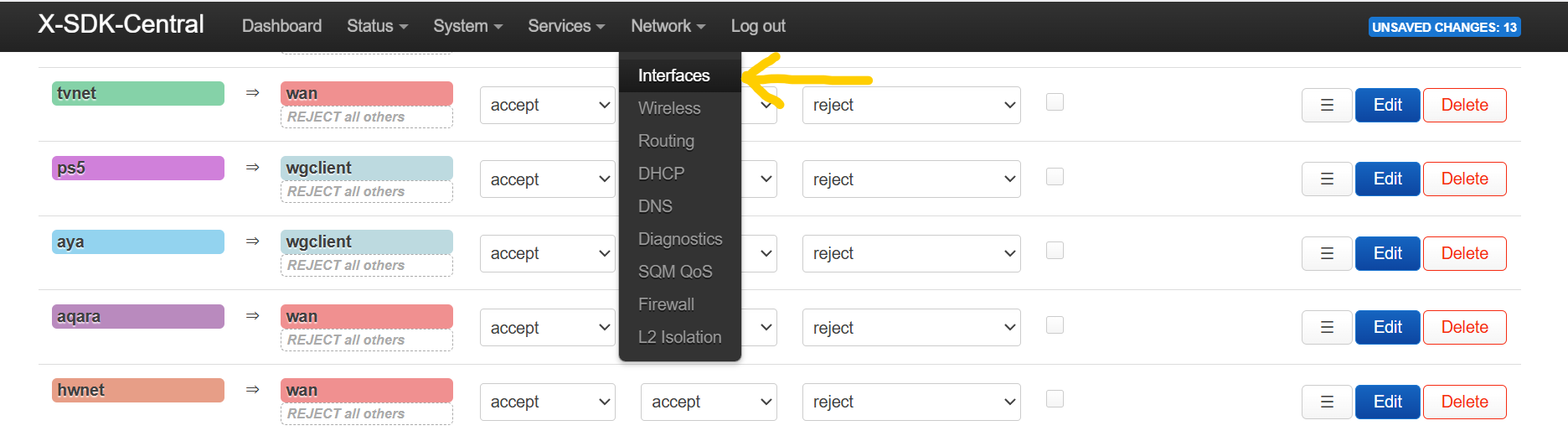Click the pink ps5 zone color badge
The width and height of the screenshot is (1568, 436).
(138, 168)
